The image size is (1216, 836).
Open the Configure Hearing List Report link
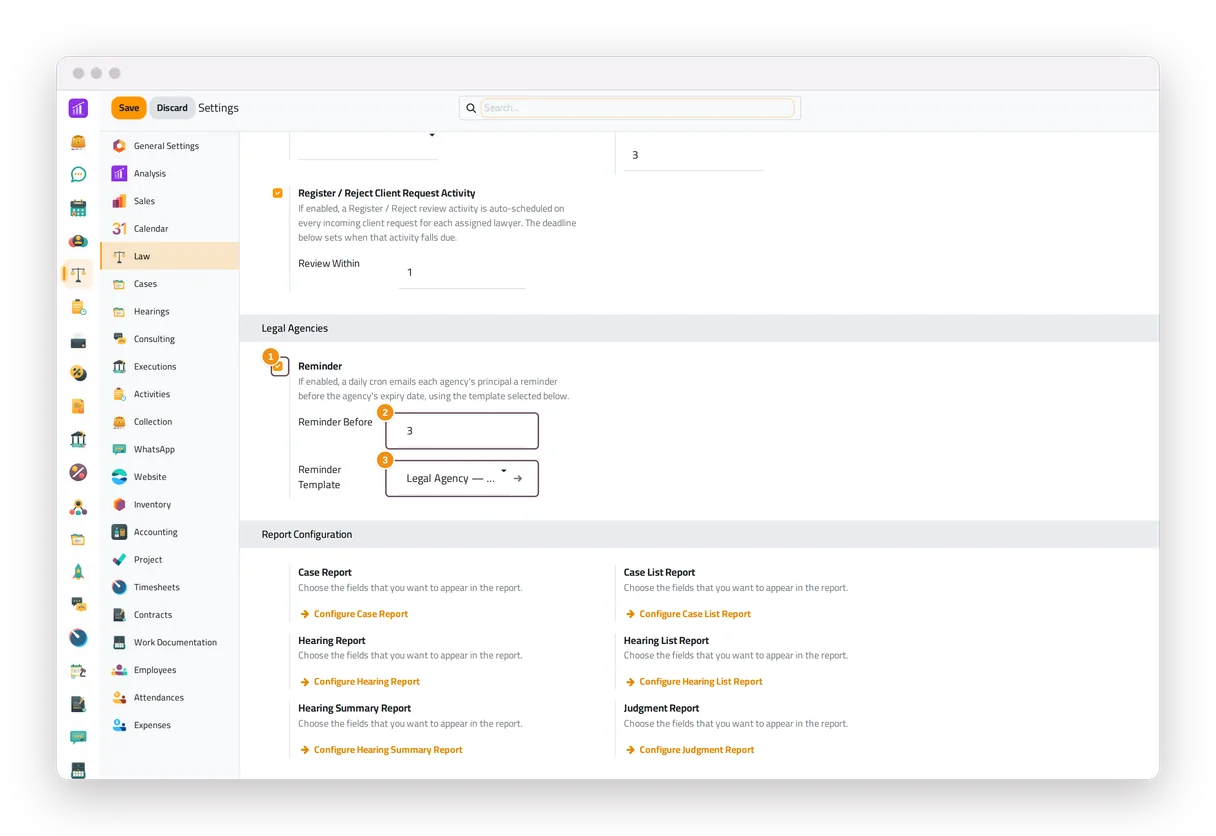pos(694,682)
